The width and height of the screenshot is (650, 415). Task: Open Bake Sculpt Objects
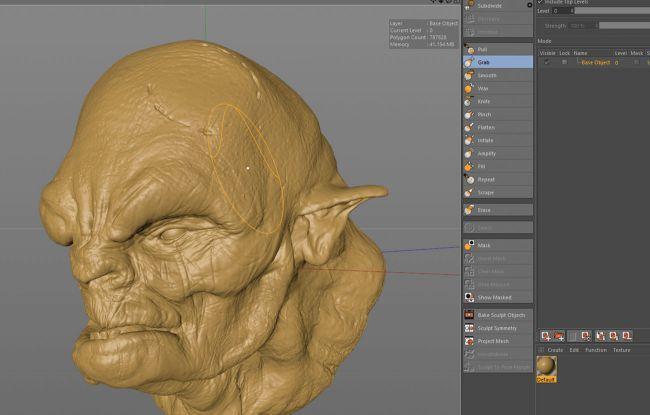coord(497,315)
